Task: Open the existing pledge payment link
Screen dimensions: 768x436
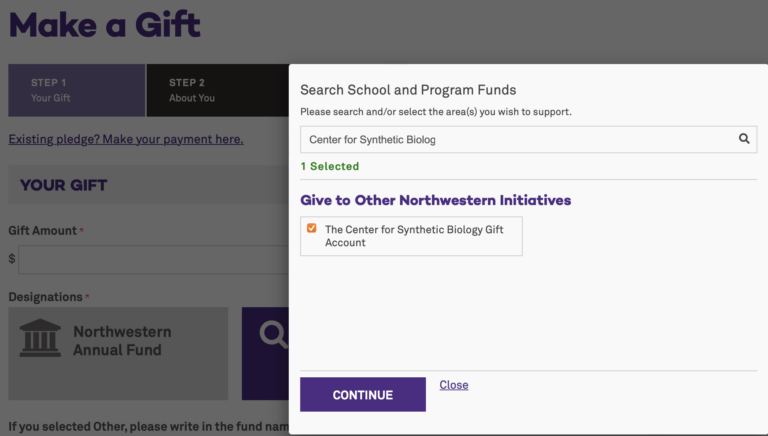Action: 126,139
